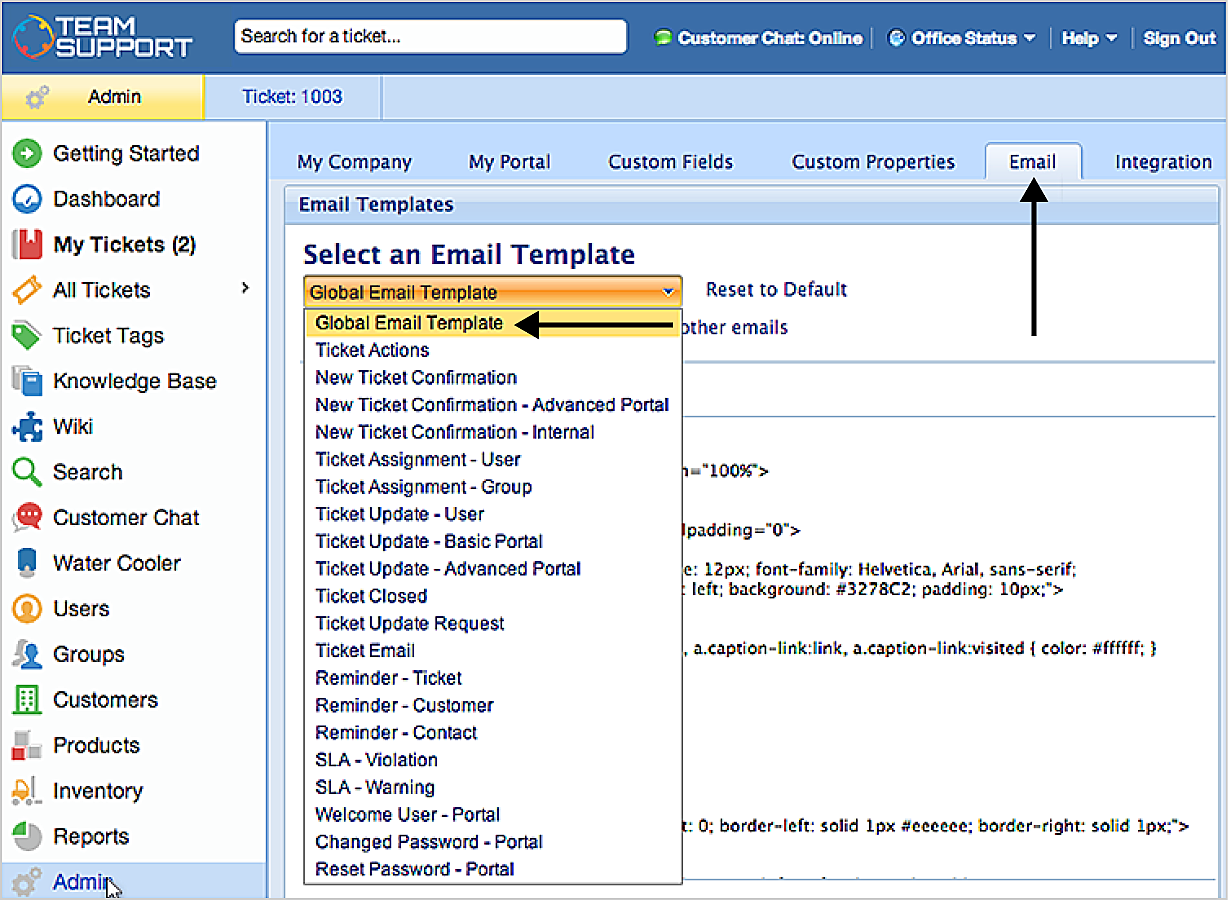Click the Dashboard gauge icon
Viewport: 1228px width, 900px height.
[26, 199]
